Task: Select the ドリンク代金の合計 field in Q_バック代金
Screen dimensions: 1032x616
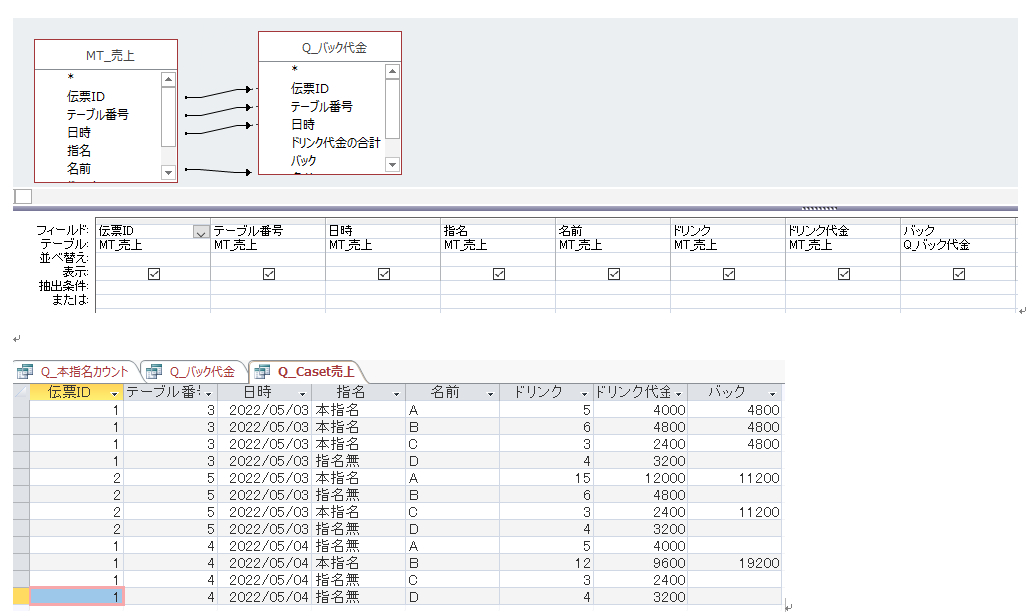Action: [335, 142]
